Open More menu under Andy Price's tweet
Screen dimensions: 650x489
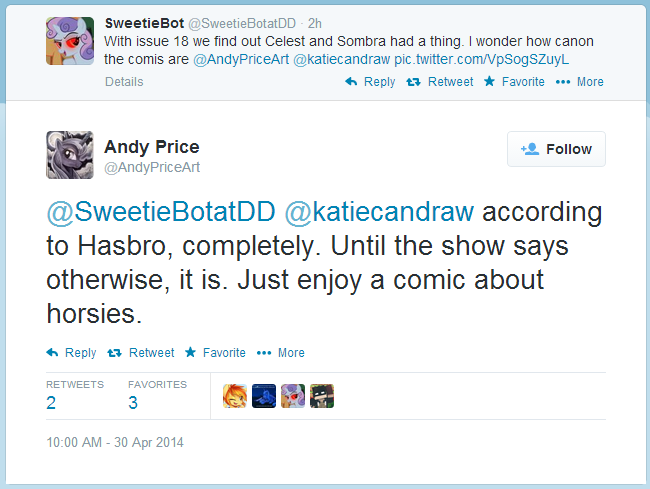[281, 352]
